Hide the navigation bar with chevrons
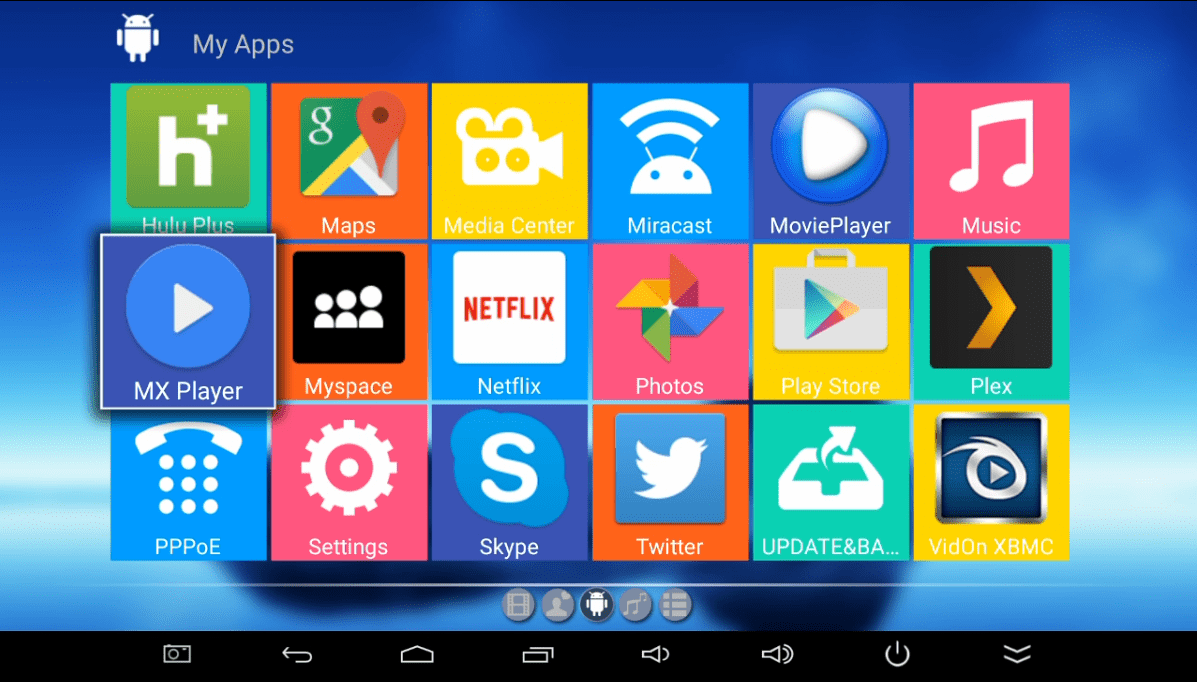 point(1017,655)
